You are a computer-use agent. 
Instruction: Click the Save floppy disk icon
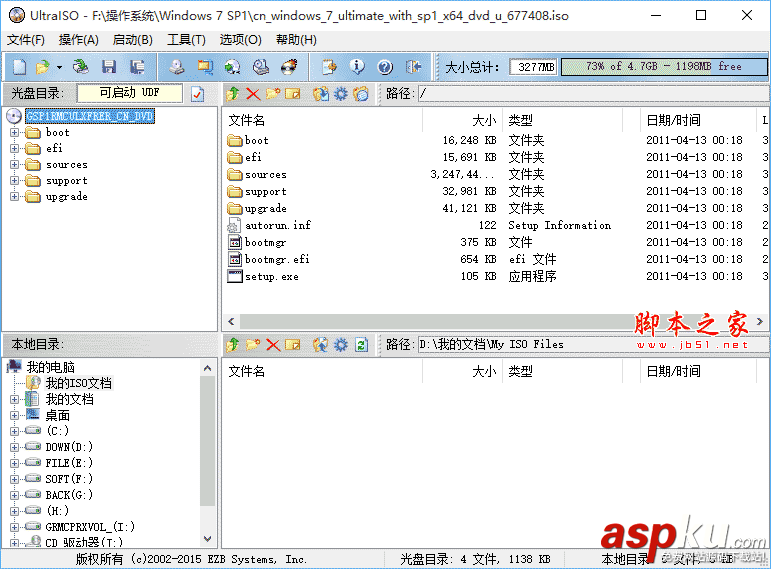(x=109, y=66)
